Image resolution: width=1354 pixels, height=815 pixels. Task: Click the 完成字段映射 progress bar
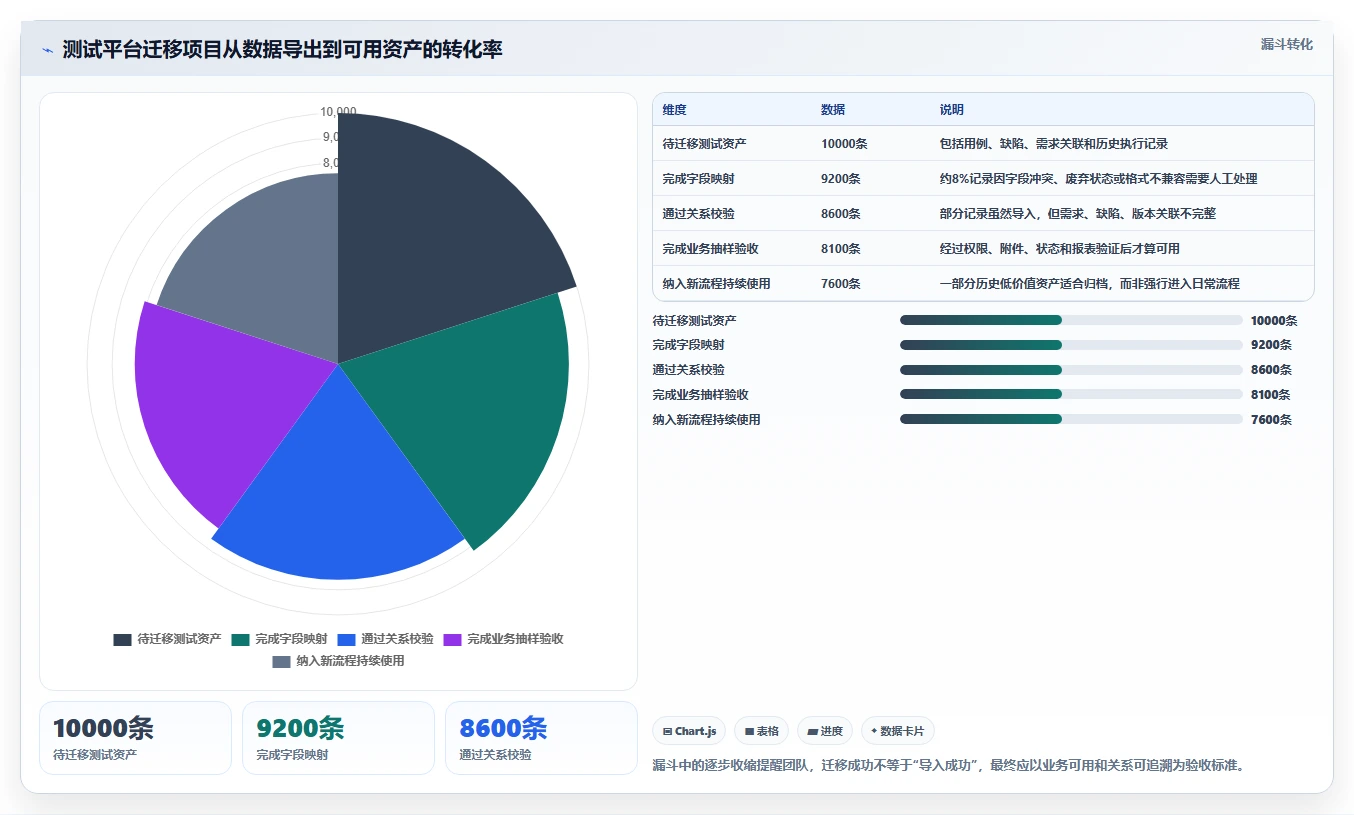coord(1071,345)
